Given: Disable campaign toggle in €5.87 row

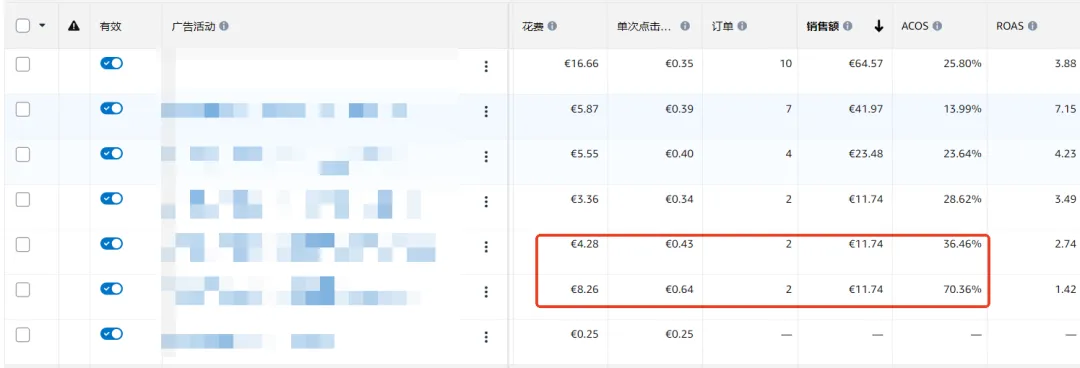Looking at the screenshot, I should pos(112,108).
